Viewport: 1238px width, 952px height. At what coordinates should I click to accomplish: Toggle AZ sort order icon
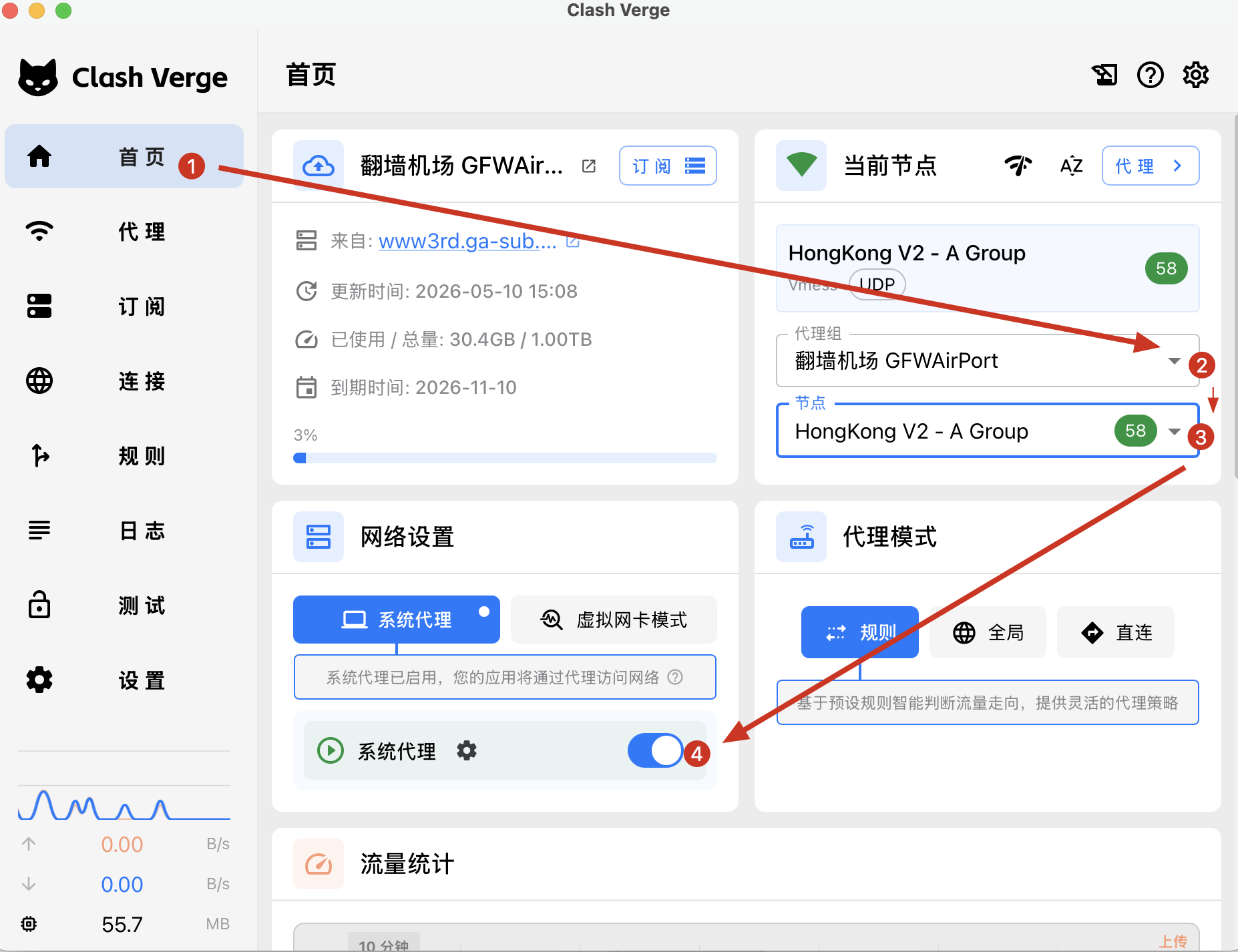coord(1071,166)
